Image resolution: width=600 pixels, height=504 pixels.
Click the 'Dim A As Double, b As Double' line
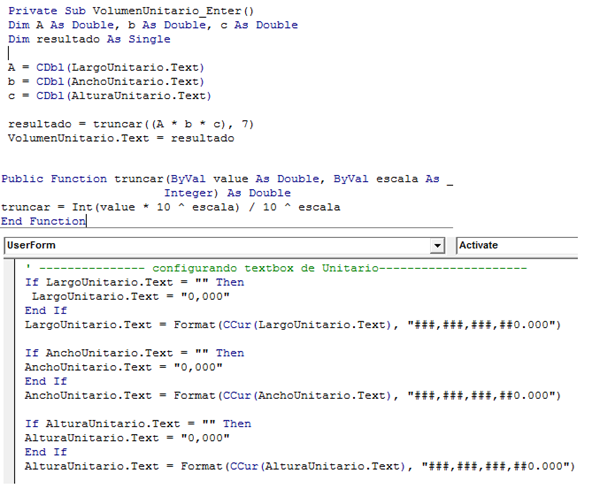coord(153,25)
